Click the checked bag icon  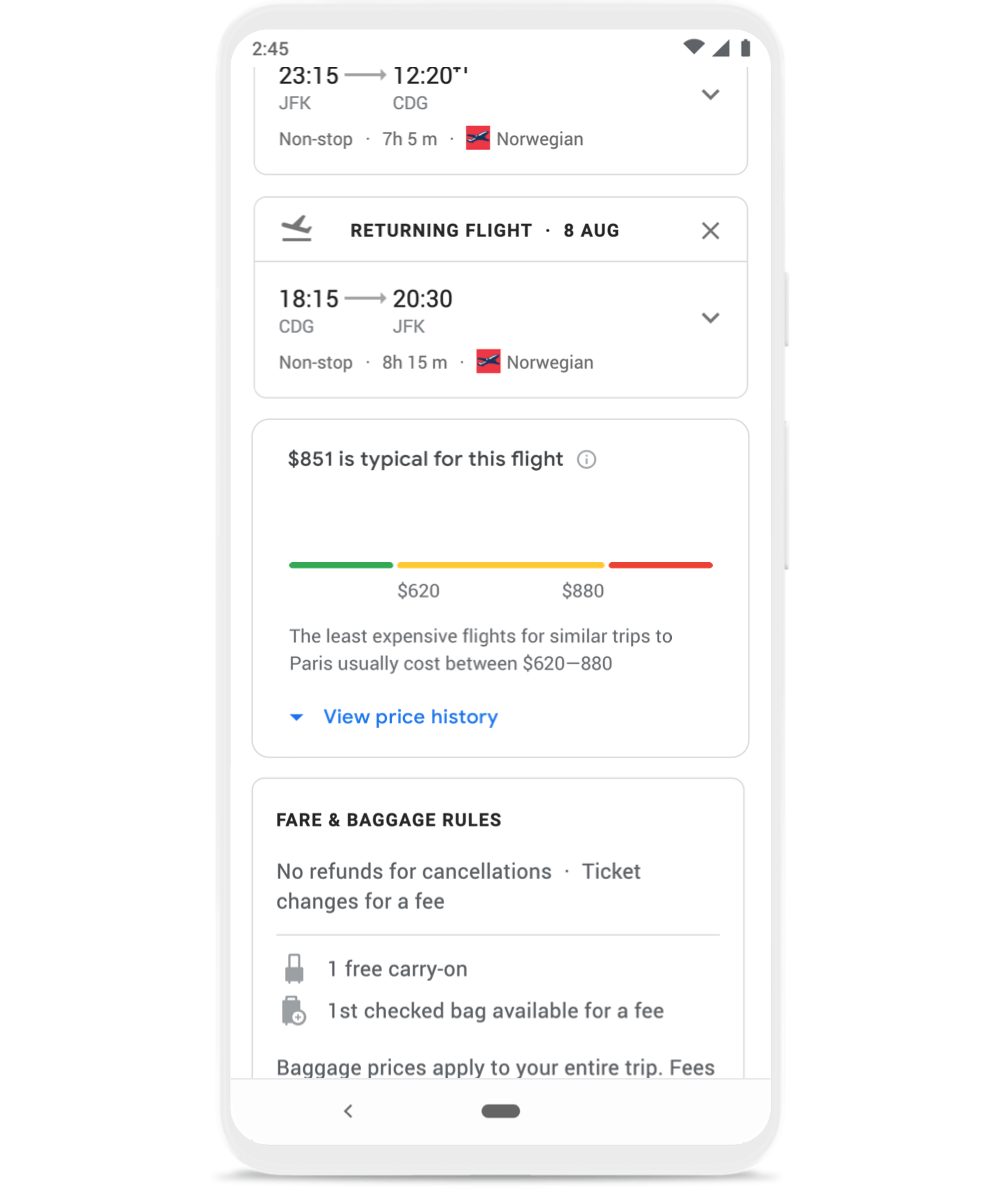point(293,1010)
